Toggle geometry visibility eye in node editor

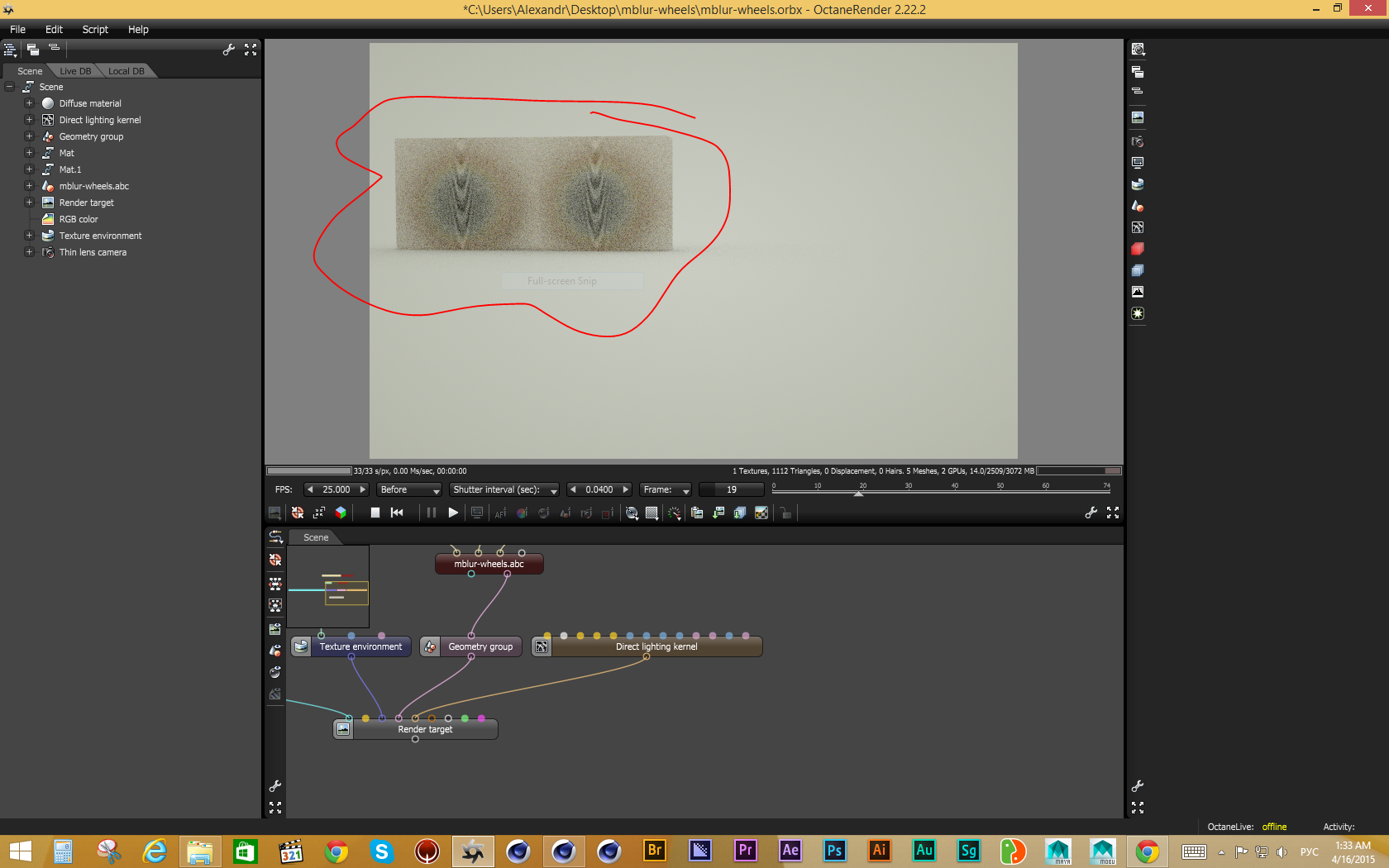(275, 651)
